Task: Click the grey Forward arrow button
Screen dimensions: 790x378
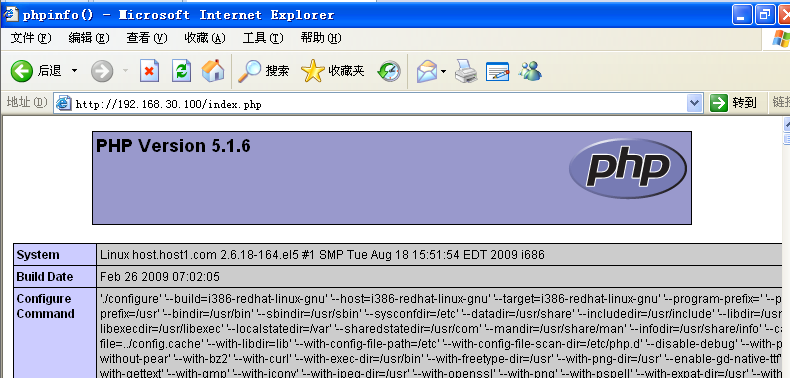Action: point(102,71)
